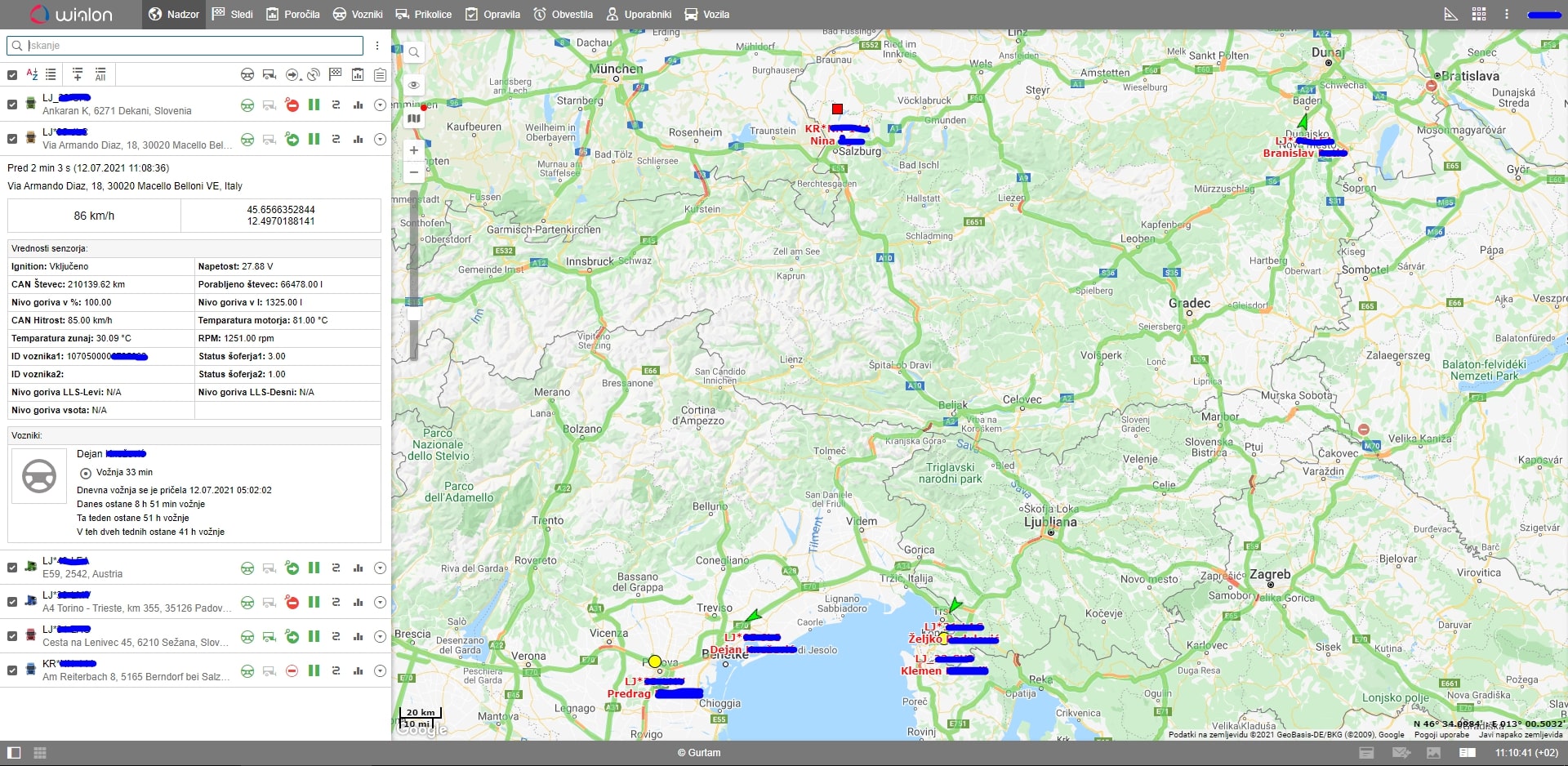The height and width of the screenshot is (766, 1568).
Task: Click bar chart icon for Ankaran unit
Action: [358, 105]
